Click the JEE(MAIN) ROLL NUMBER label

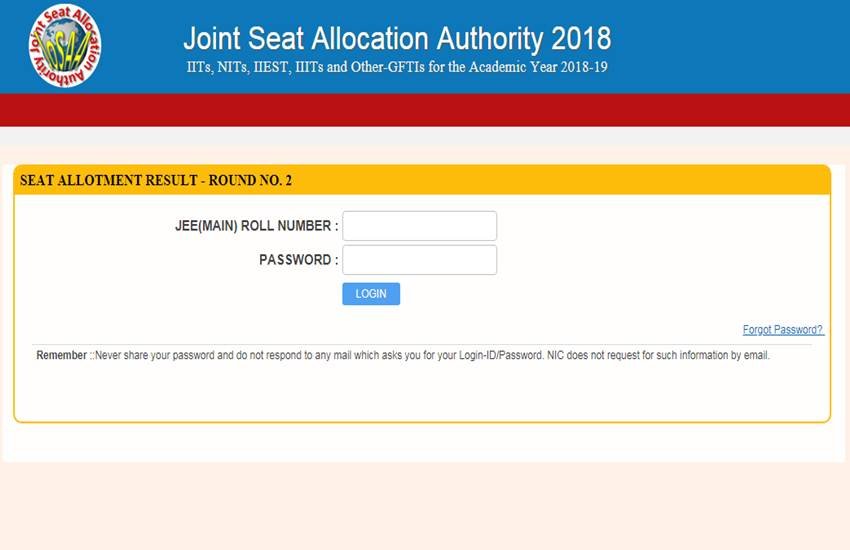click(256, 227)
